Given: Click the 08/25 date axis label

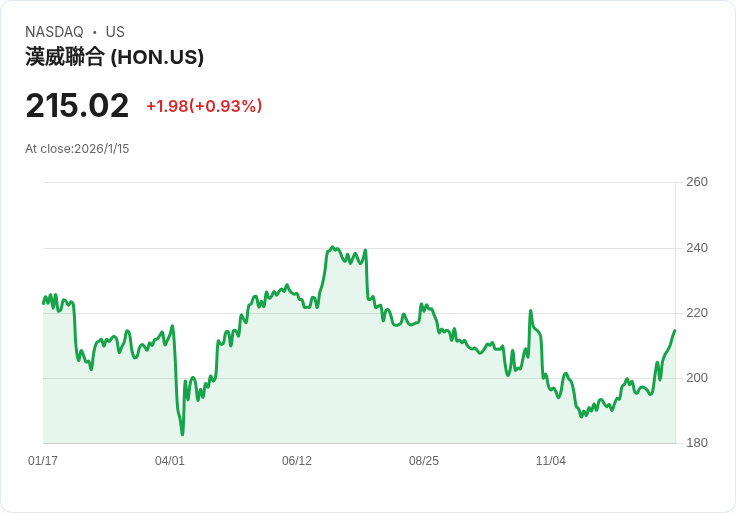Looking at the screenshot, I should tap(424, 461).
